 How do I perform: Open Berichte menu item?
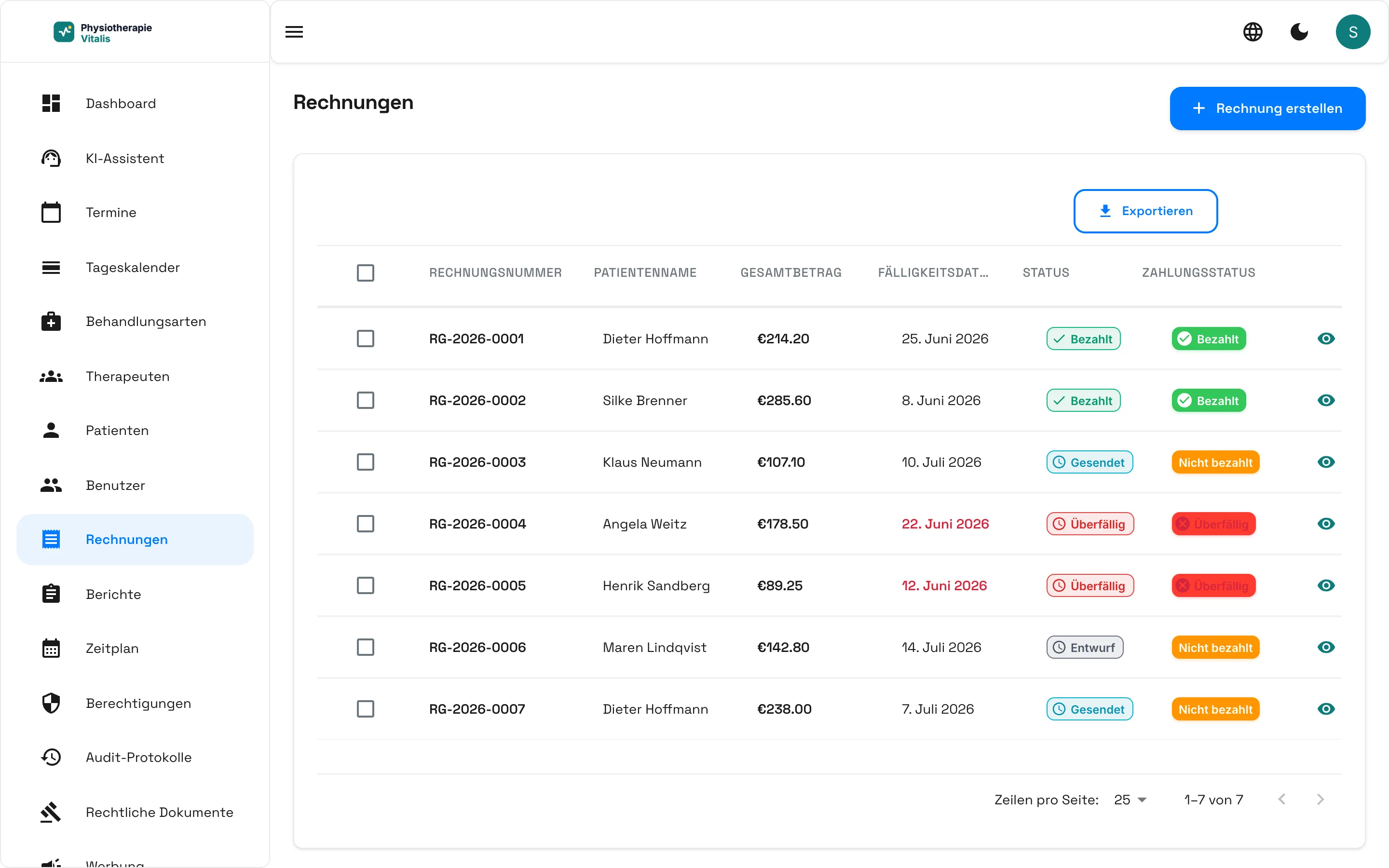click(135, 594)
